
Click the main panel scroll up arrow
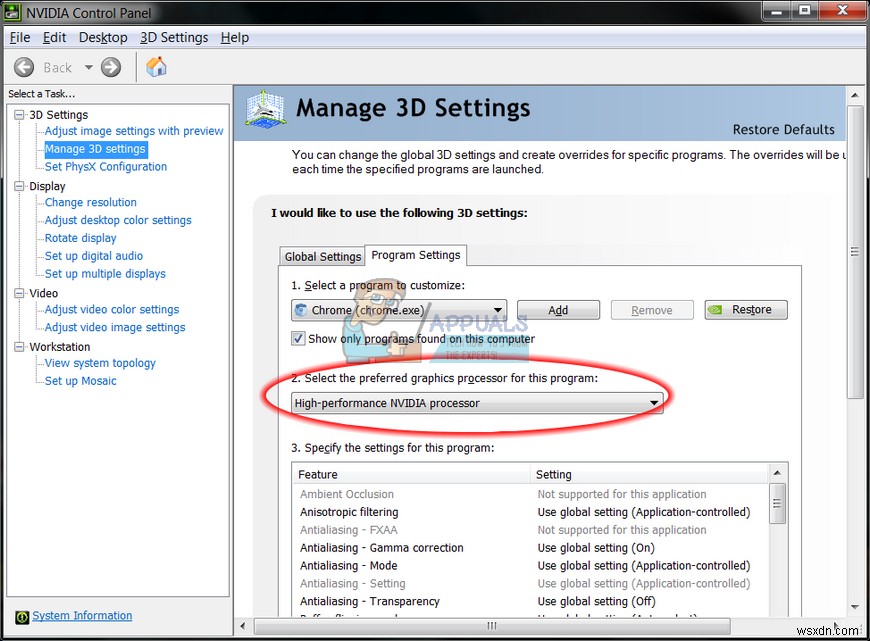(854, 95)
